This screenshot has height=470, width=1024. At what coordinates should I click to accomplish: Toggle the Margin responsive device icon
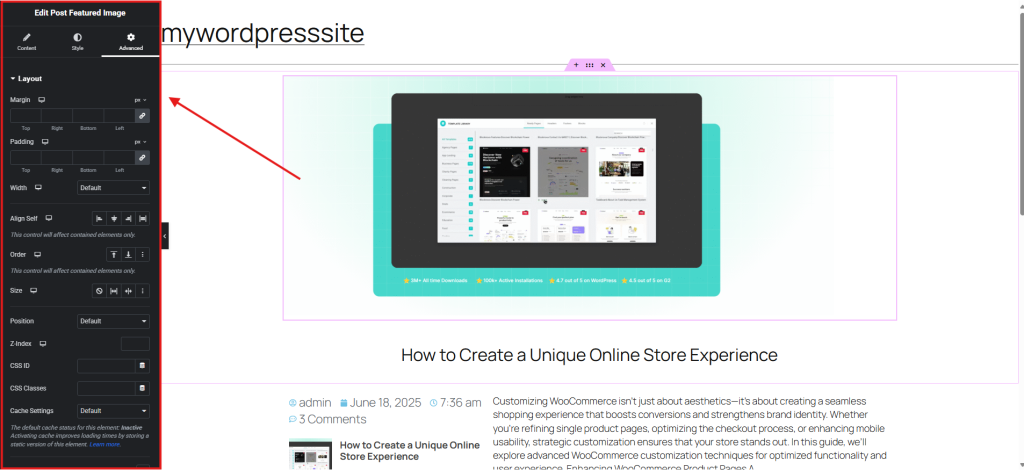tap(42, 100)
